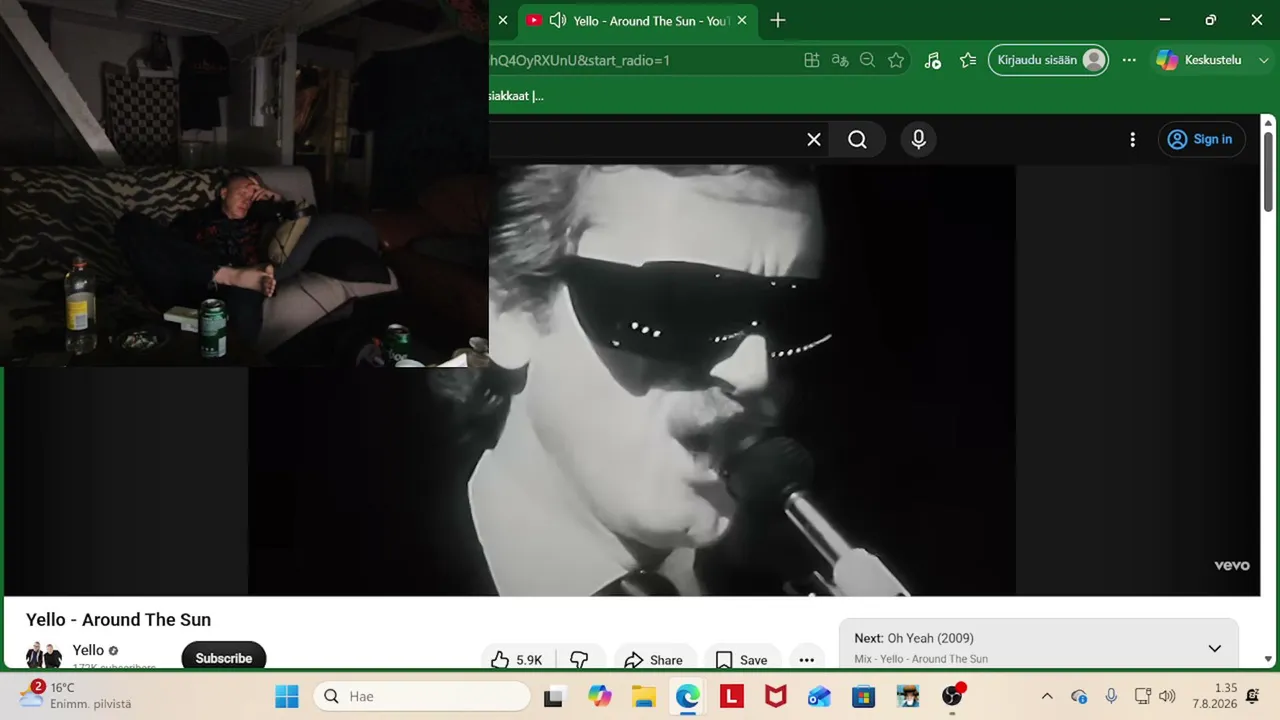Click the video title Yello - Around The Sun
The width and height of the screenshot is (1280, 720).
(118, 620)
